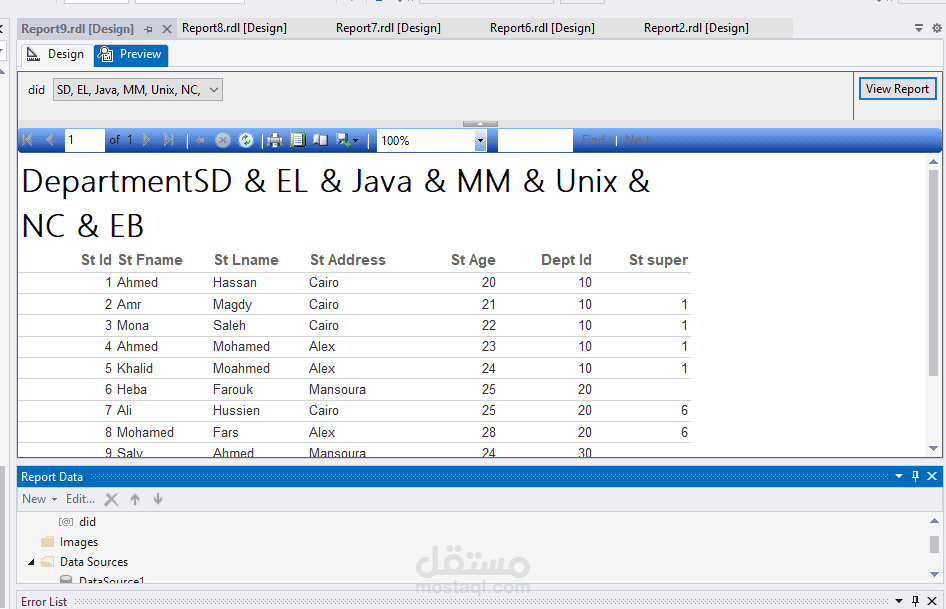Collapse the Data Sources node
946x609 pixels.
[x=31, y=562]
